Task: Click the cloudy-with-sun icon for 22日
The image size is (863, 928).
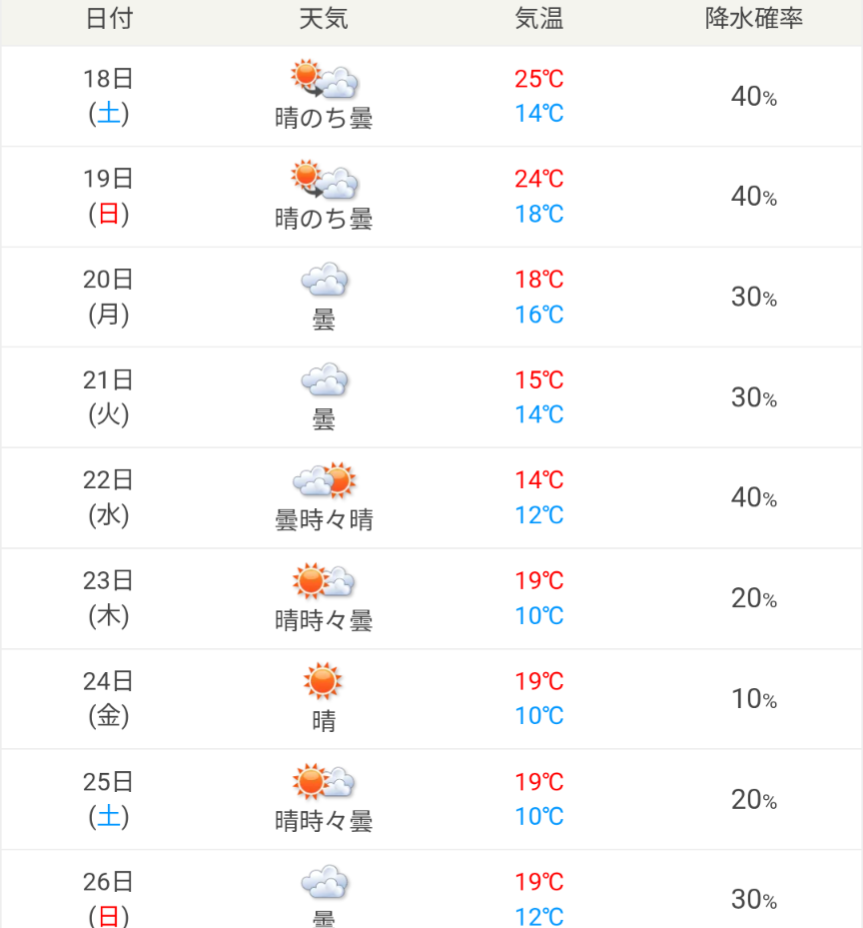Action: coord(324,481)
